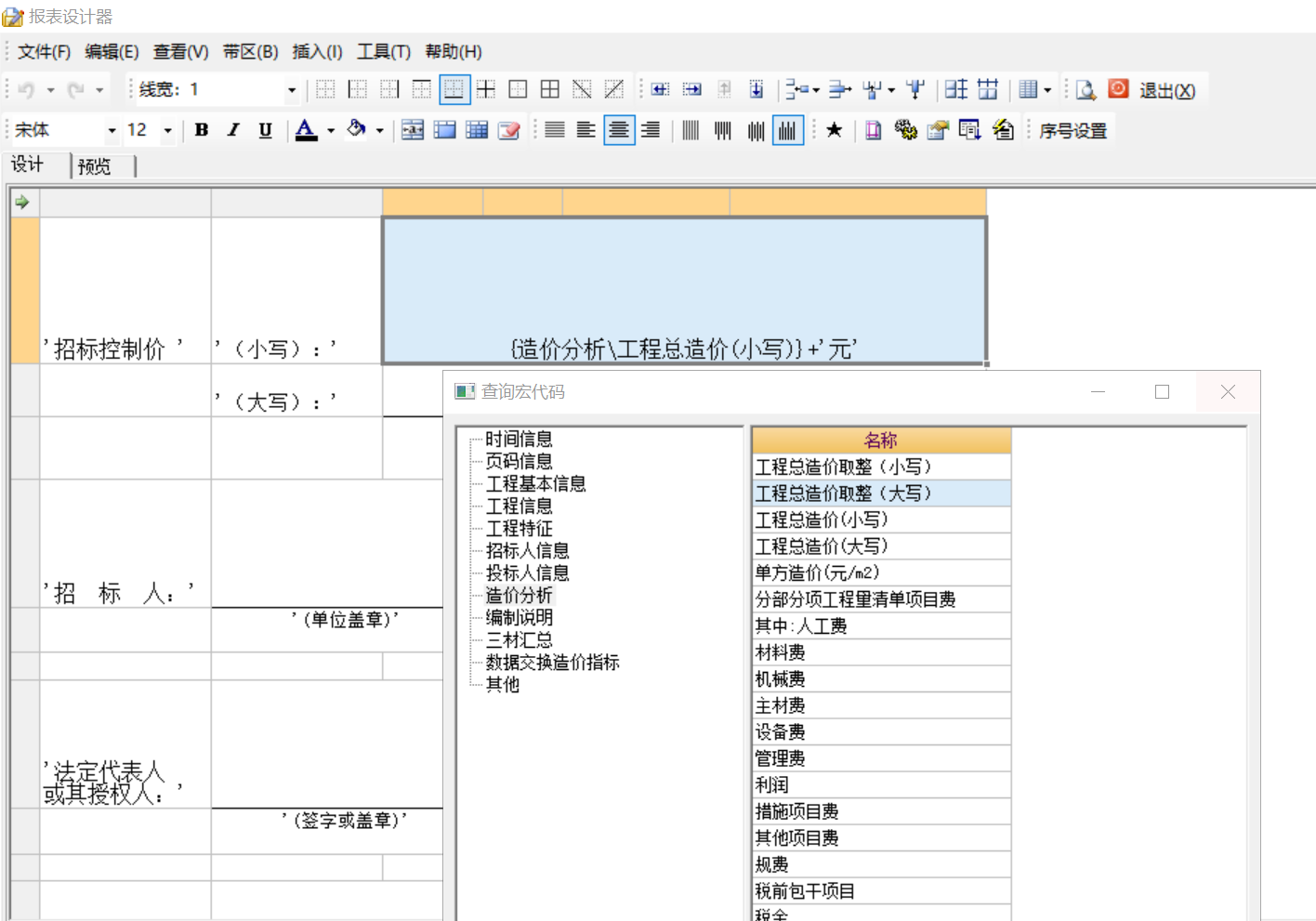Open fill color dropdown arrow
This screenshot has height=921, width=1316.
(x=380, y=131)
